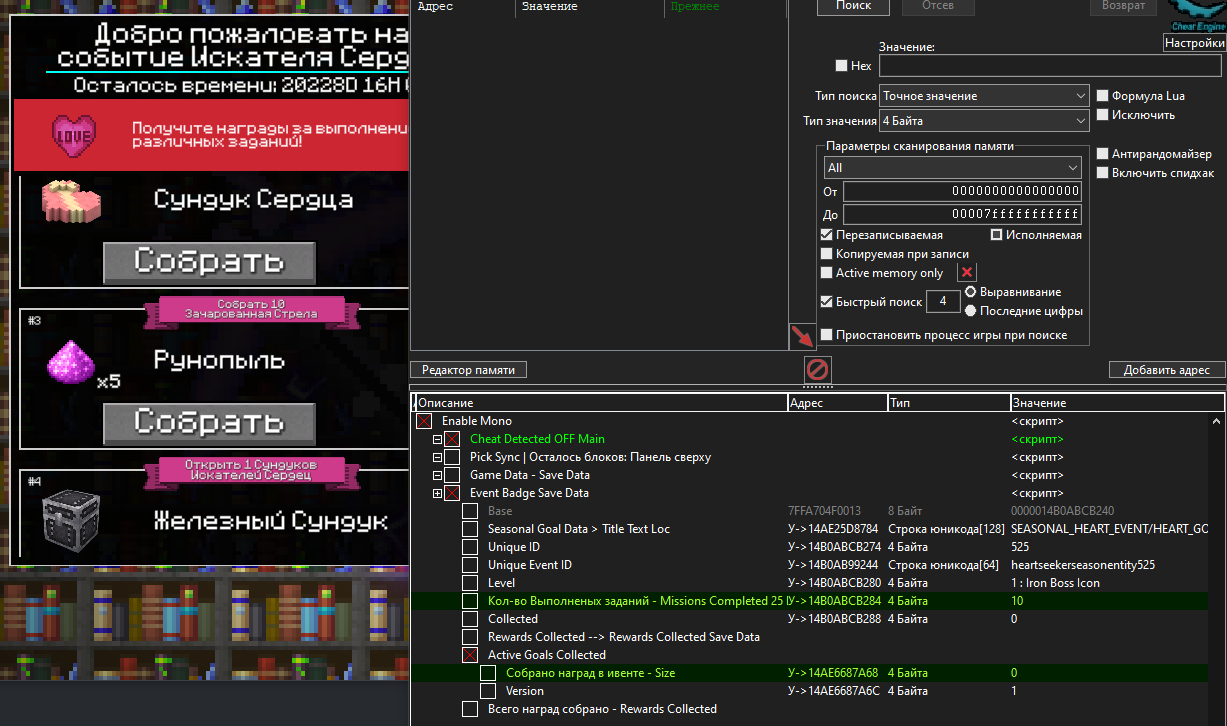Screen dimensions: 1227x726
Task: Click the red arrow to copy addresses down
Action: click(802, 336)
